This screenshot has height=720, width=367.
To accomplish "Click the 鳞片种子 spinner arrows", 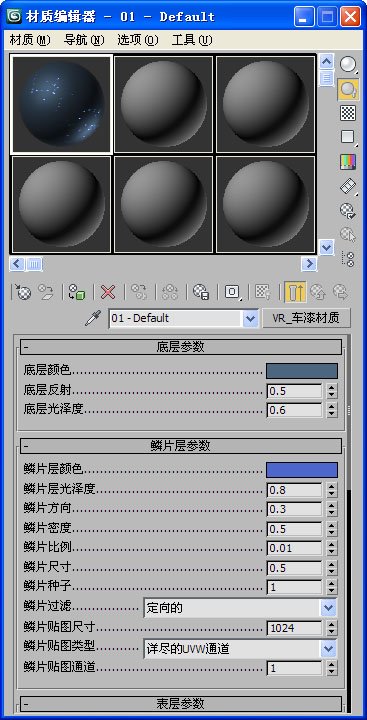I will (x=332, y=587).
